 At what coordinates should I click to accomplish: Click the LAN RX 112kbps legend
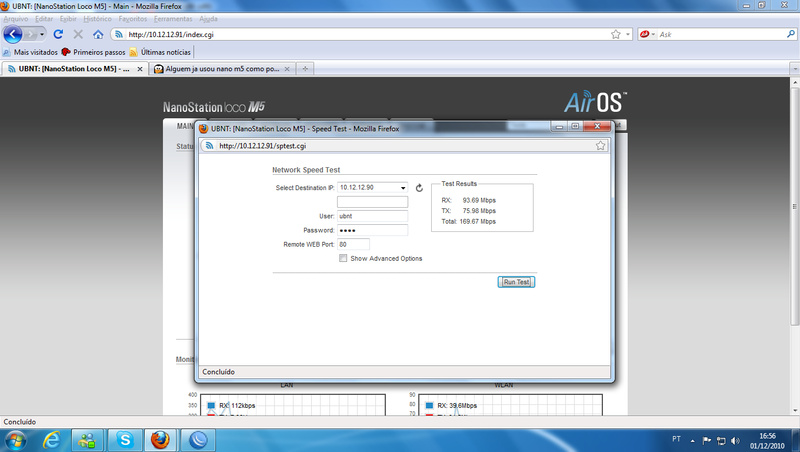pyautogui.click(x=231, y=406)
